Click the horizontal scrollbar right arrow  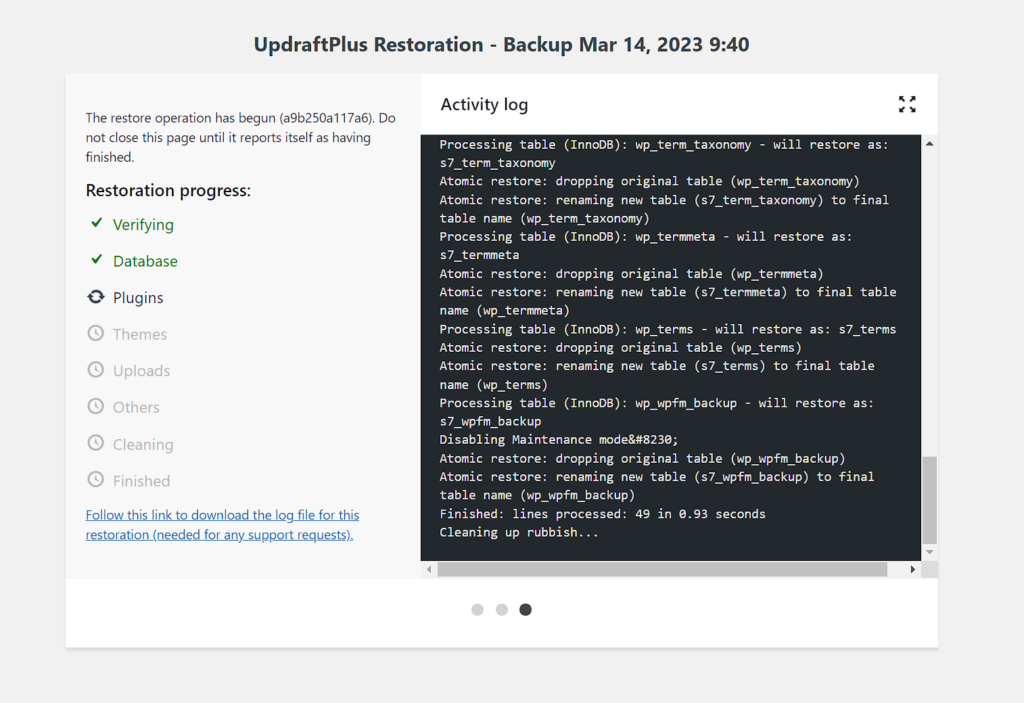912,569
